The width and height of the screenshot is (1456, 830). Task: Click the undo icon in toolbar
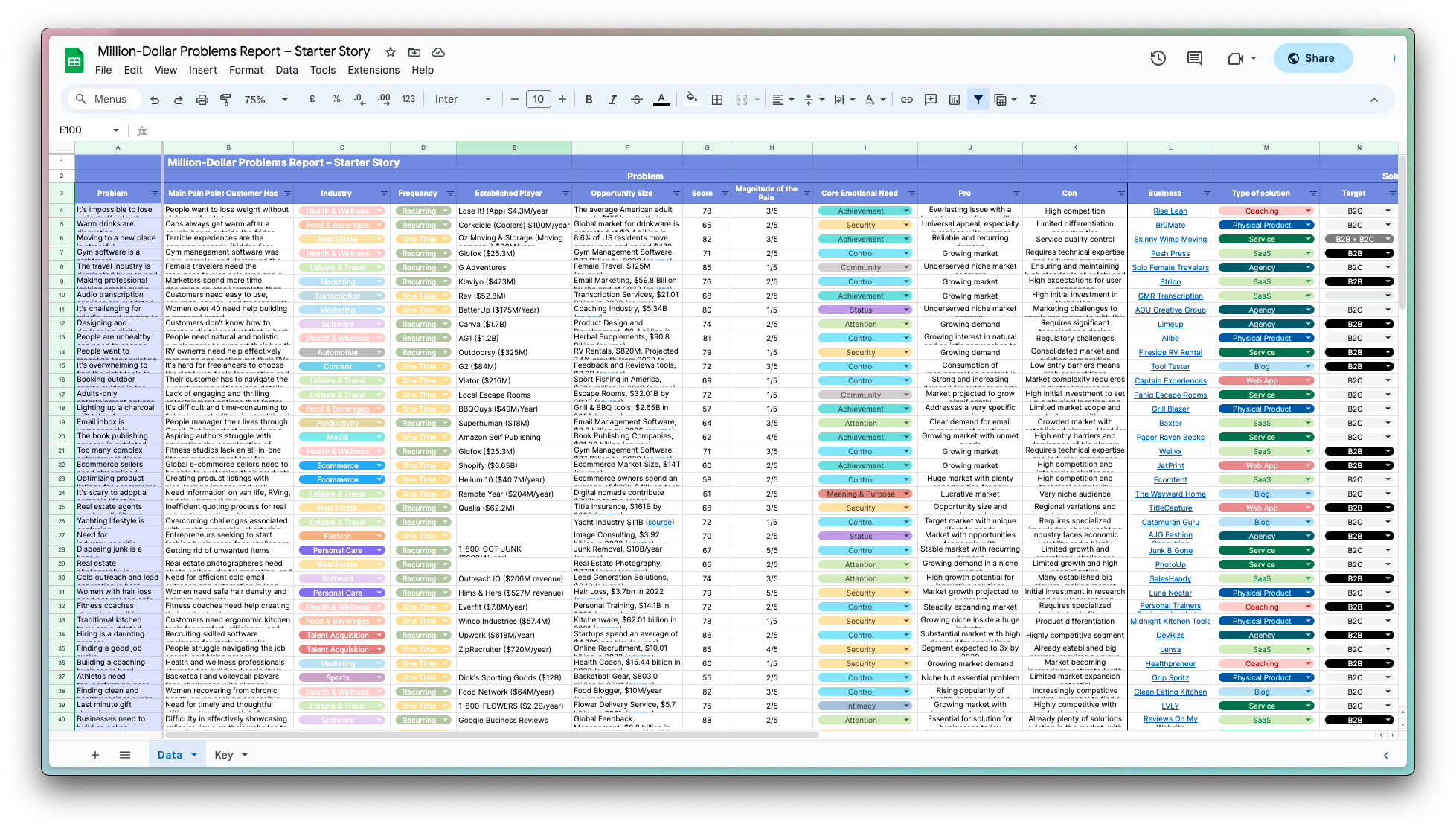tap(155, 100)
